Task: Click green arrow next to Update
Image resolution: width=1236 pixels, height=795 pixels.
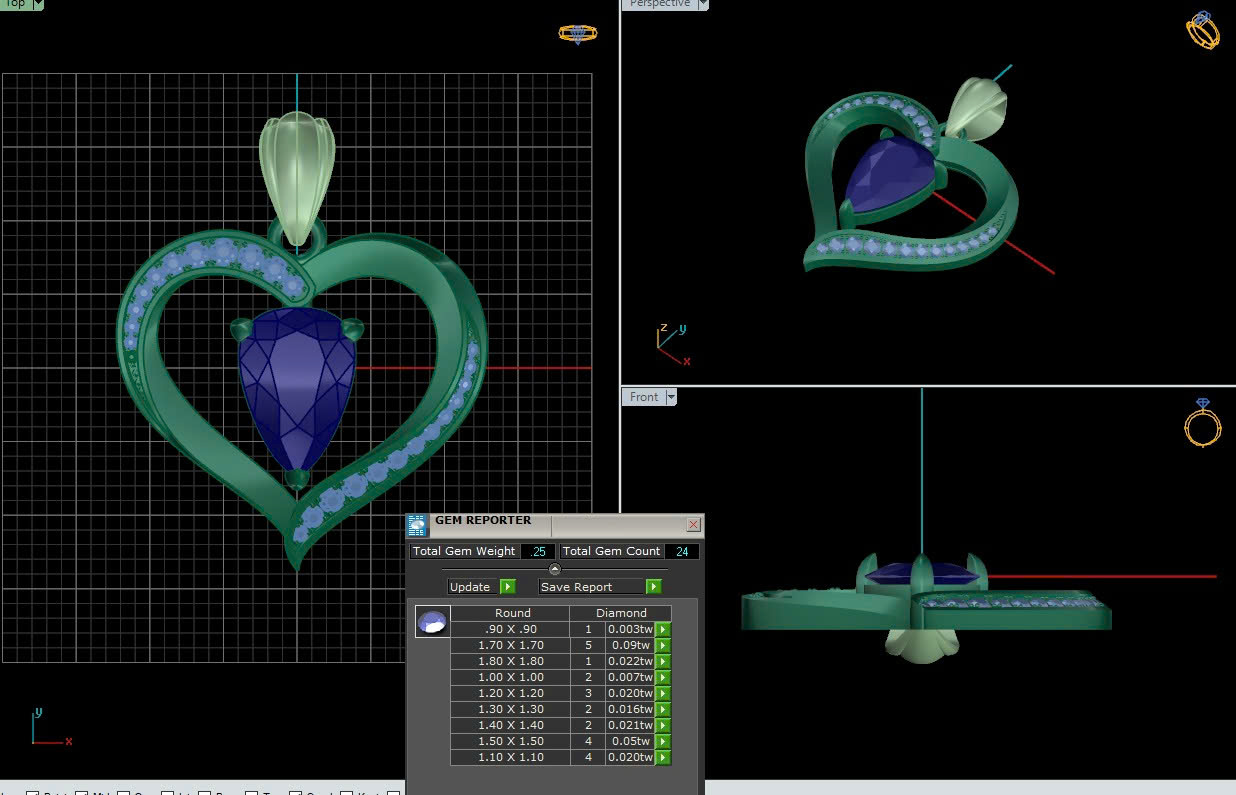Action: pyautogui.click(x=507, y=587)
